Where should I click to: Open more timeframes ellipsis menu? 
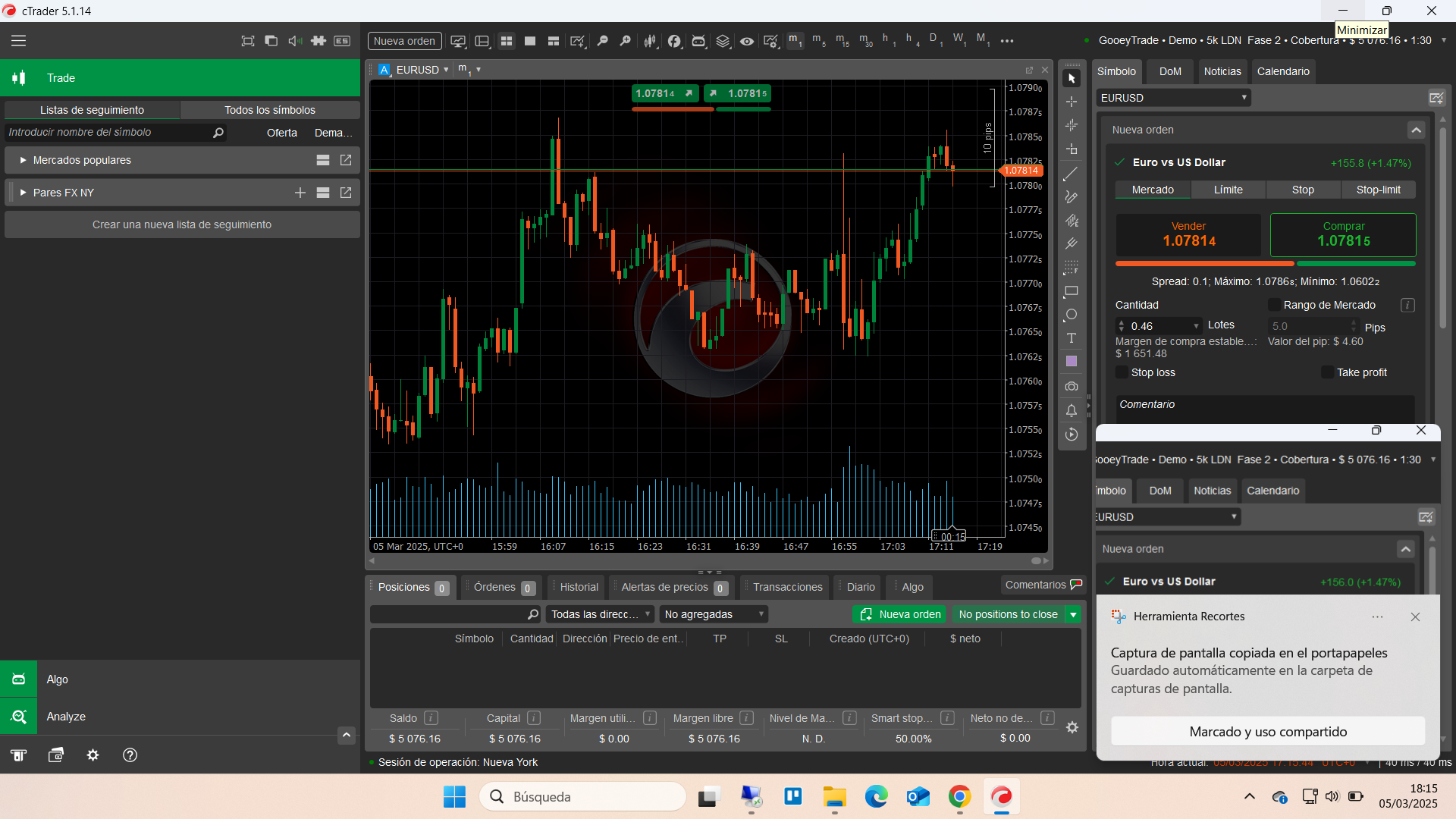tap(1007, 41)
